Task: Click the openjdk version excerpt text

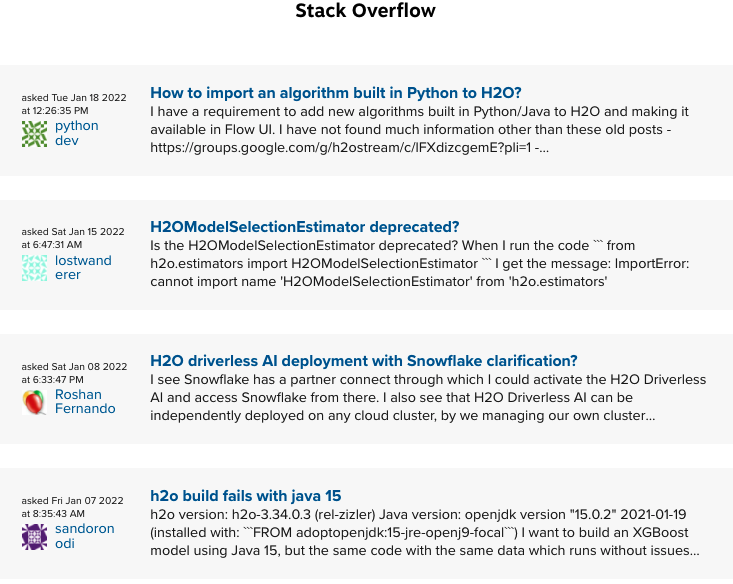Action: tap(424, 533)
